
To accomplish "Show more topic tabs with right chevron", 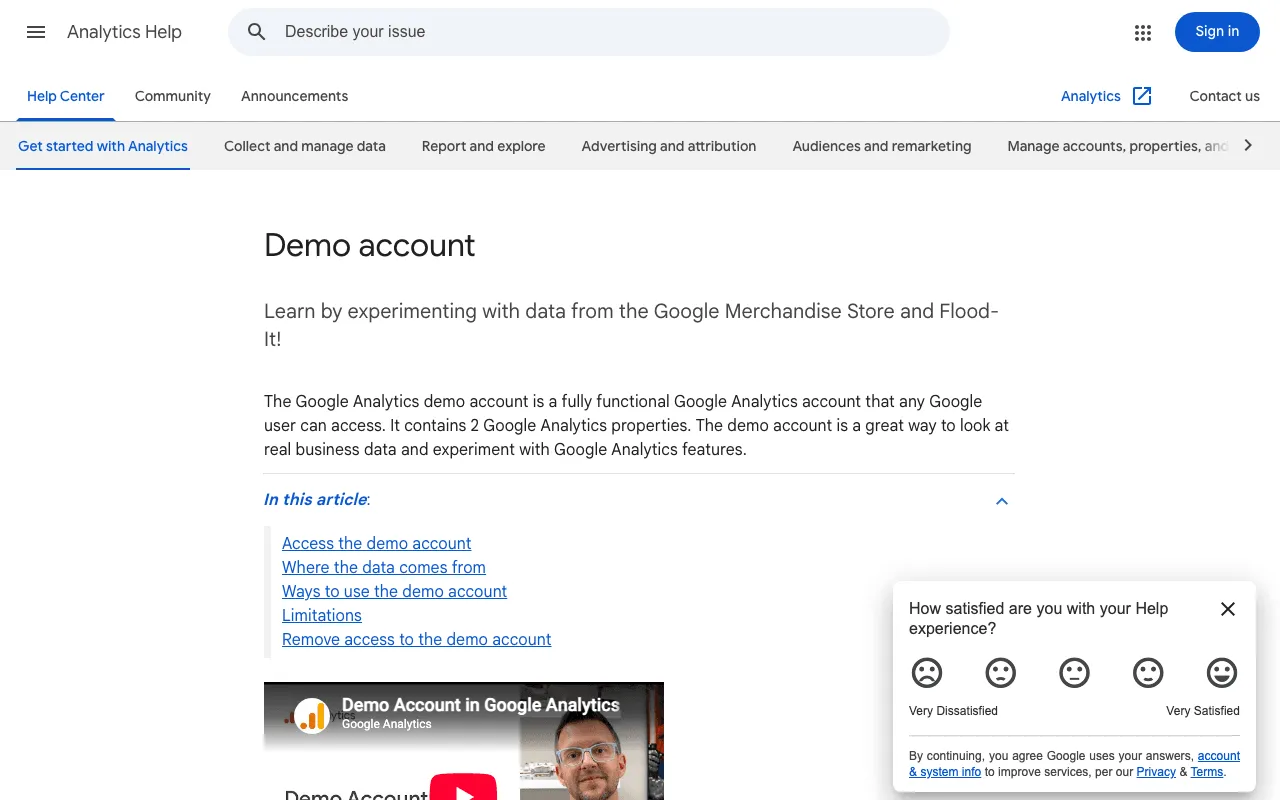I will (x=1248, y=146).
